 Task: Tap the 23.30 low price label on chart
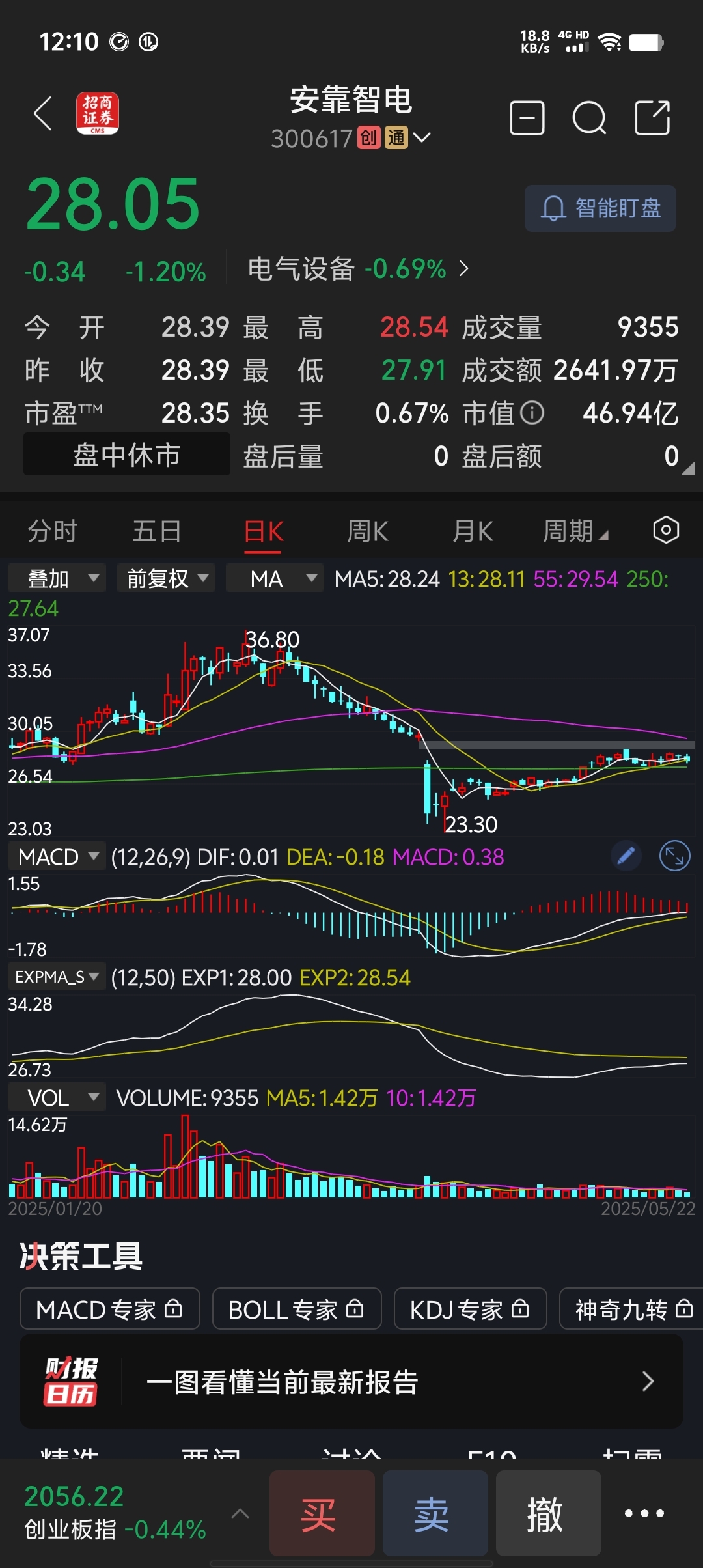click(471, 824)
